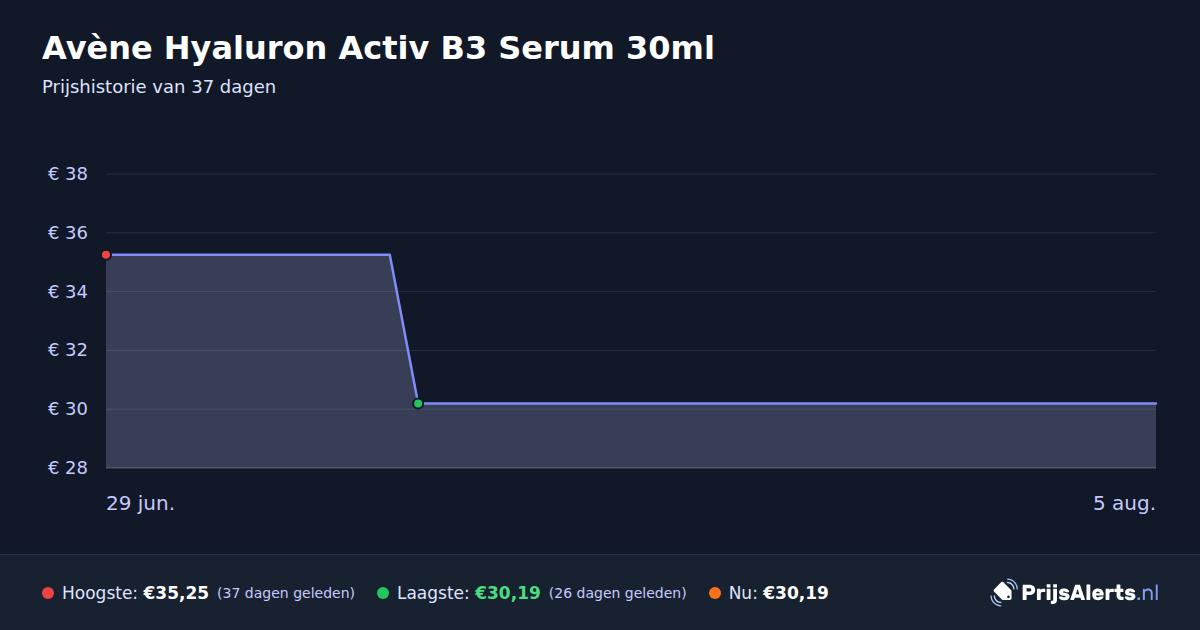This screenshot has height=630, width=1200.
Task: Click the Hoogste price value €35,25
Action: pyautogui.click(x=176, y=593)
